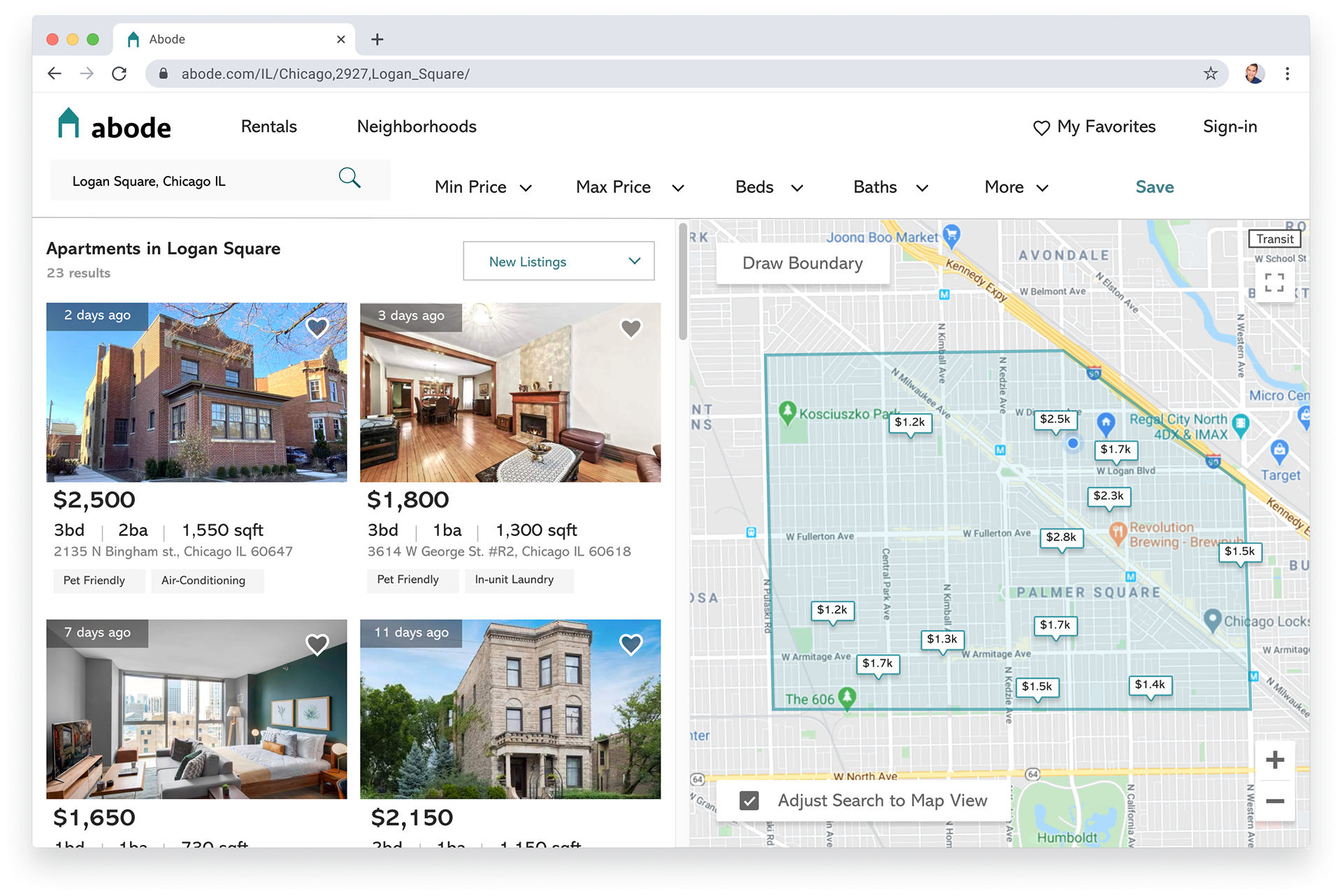Open the Rentals menu

point(269,127)
